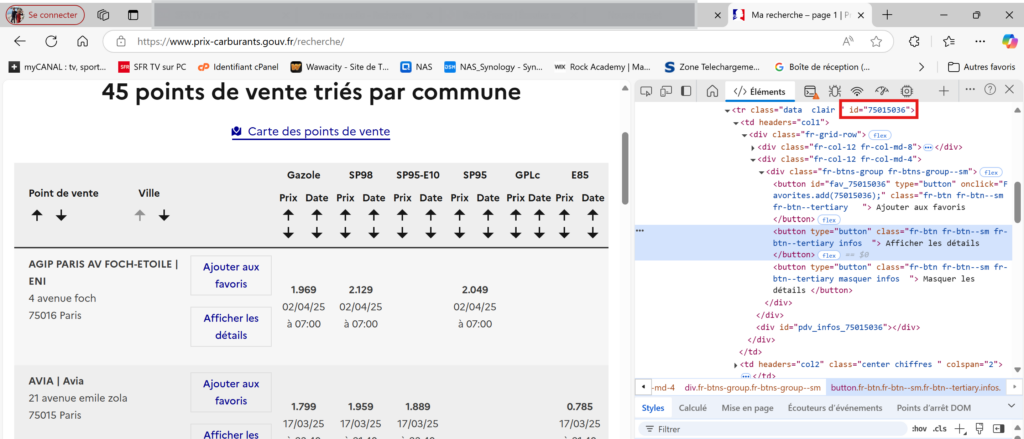The width and height of the screenshot is (1024, 439).
Task: Click Afficher les détails for AGIP station
Action: pyautogui.click(x=231, y=326)
